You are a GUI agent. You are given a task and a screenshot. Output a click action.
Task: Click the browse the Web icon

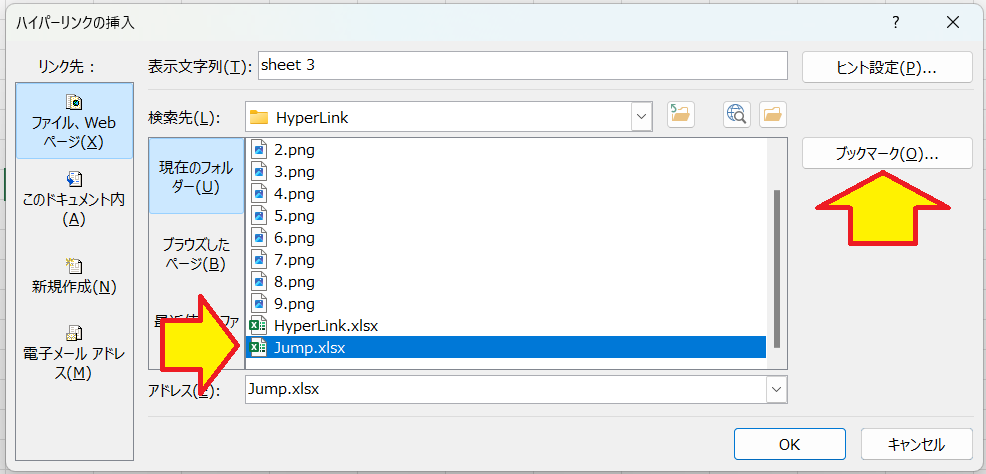(x=737, y=115)
